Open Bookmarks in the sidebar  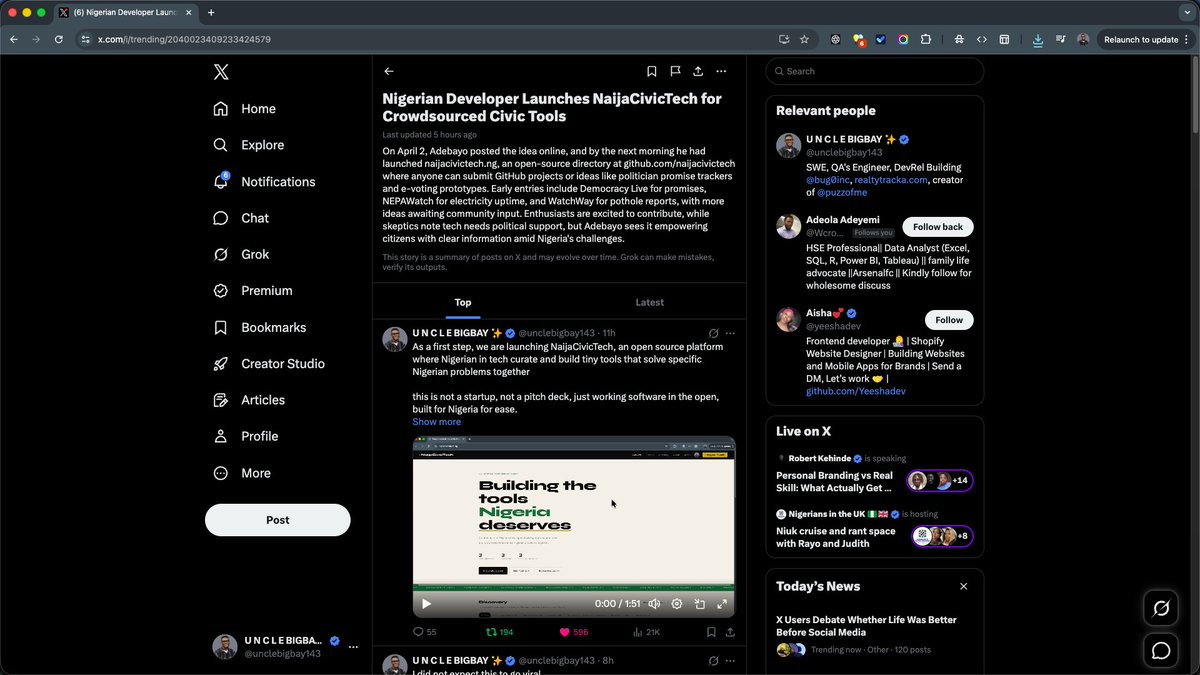[x=260, y=327]
